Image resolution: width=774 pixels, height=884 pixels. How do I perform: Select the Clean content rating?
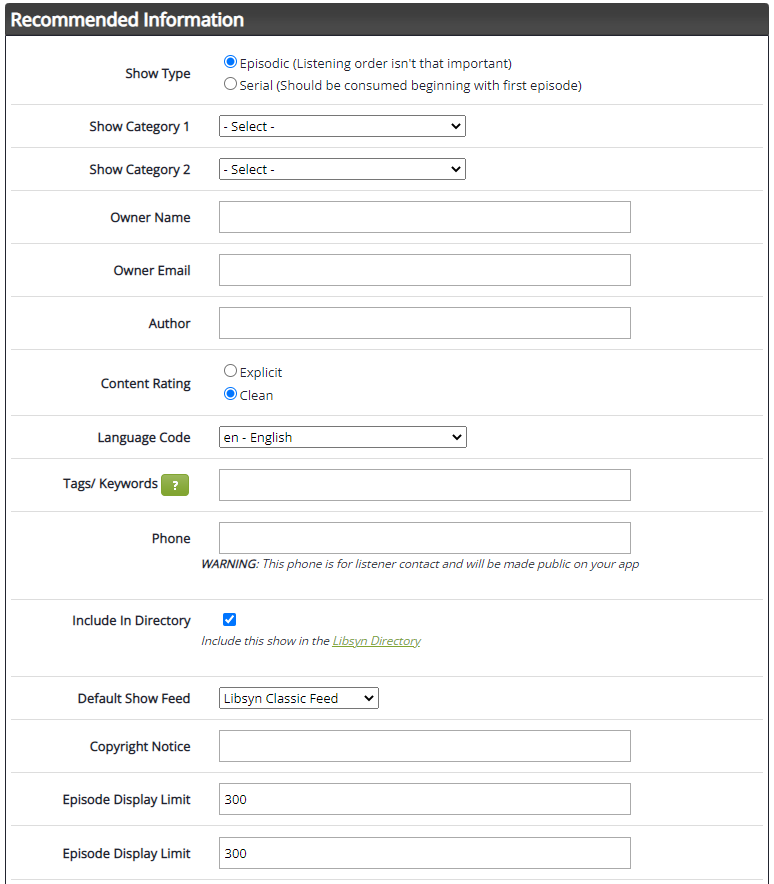click(x=230, y=394)
